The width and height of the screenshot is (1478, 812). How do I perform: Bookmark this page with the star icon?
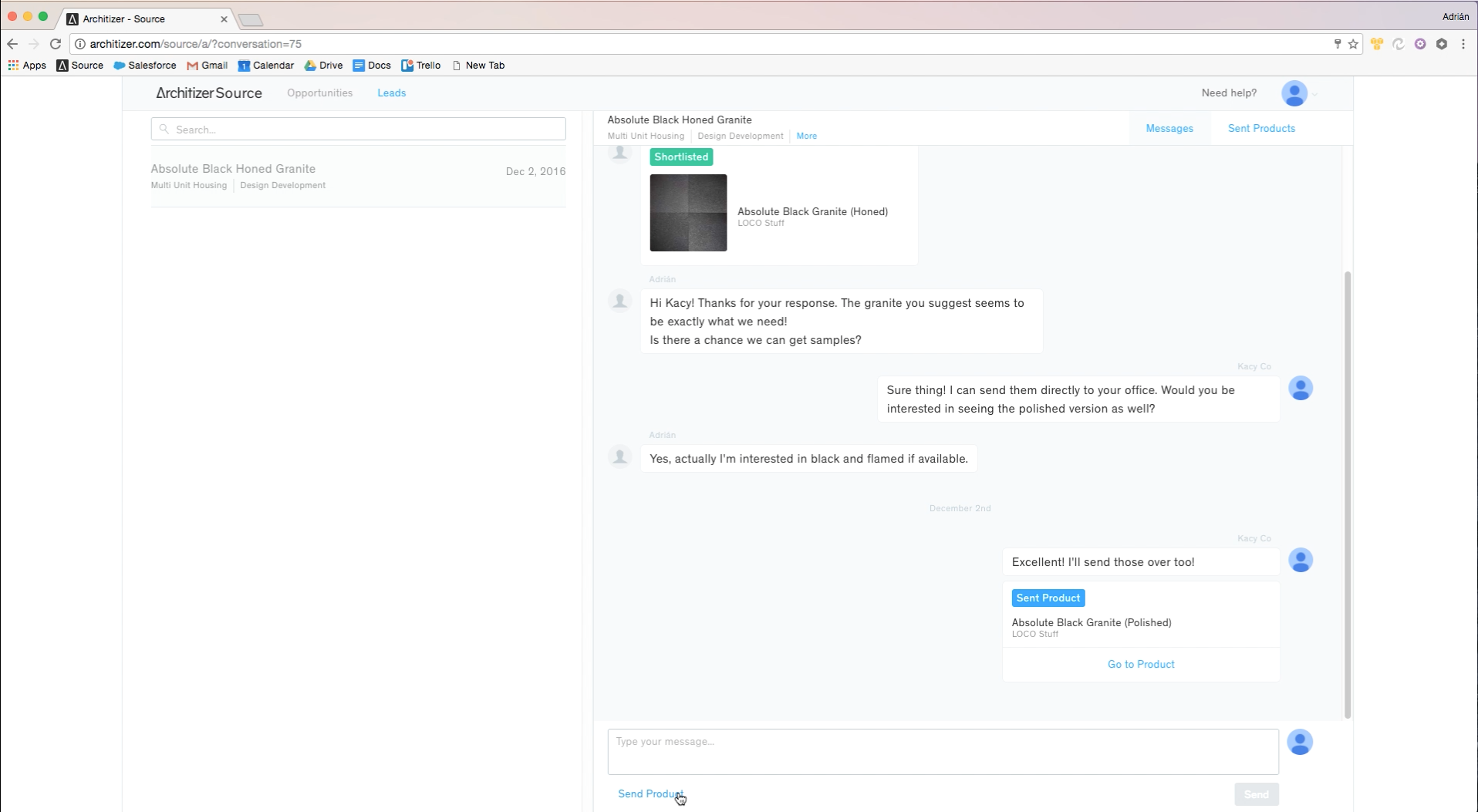(x=1353, y=44)
